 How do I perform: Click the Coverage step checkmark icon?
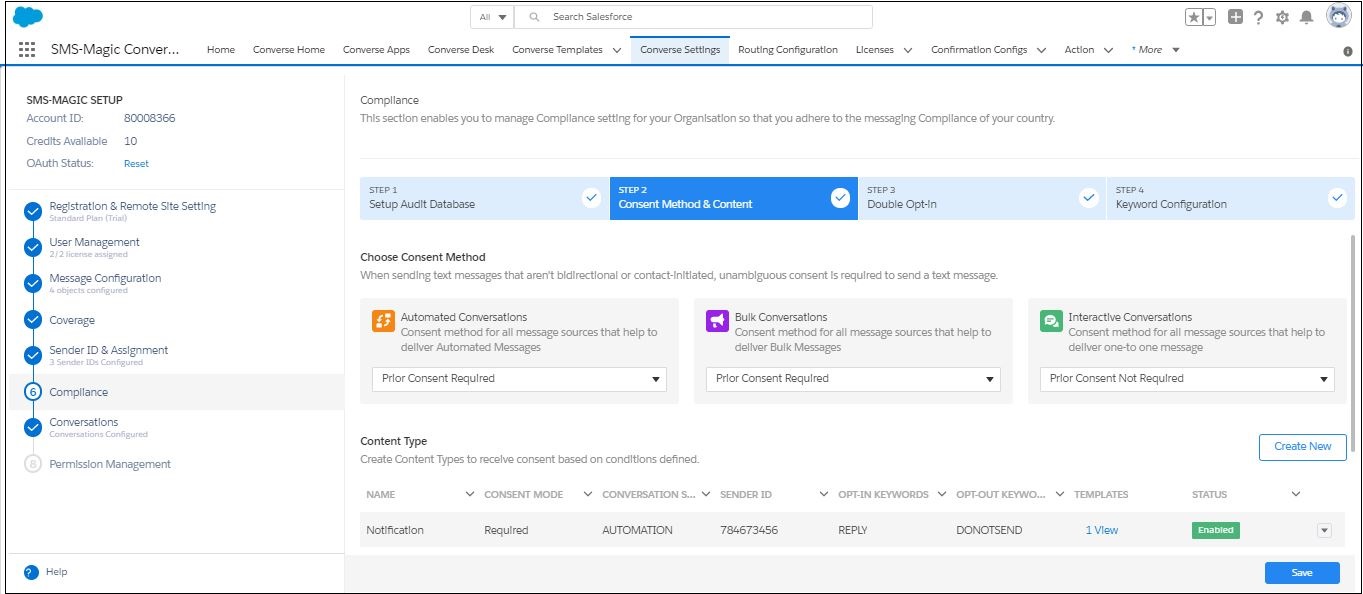(x=33, y=320)
